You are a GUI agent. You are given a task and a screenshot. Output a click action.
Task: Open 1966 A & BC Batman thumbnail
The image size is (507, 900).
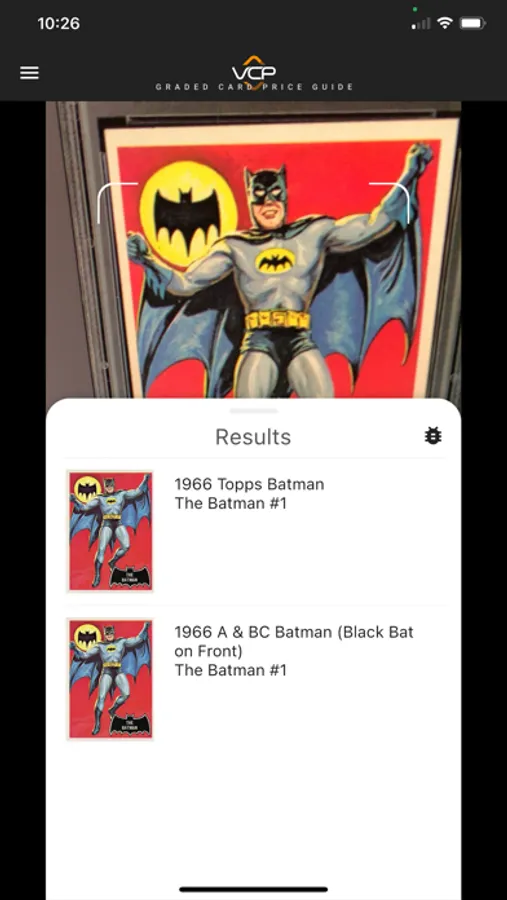coord(110,679)
